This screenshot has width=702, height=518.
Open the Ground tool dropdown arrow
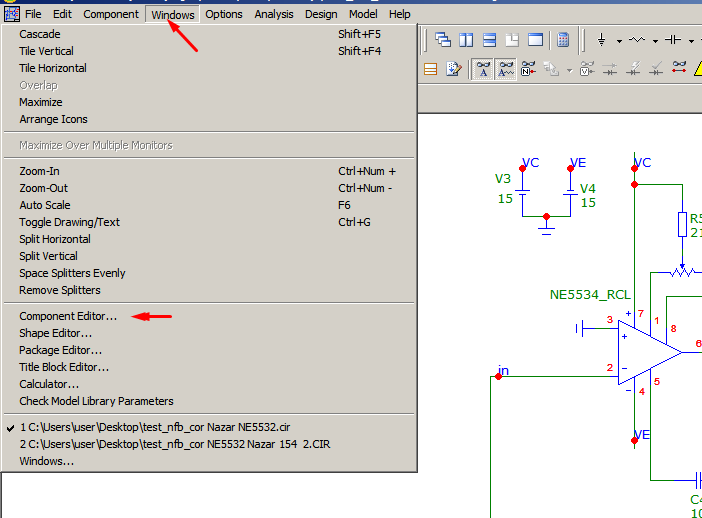(619, 41)
